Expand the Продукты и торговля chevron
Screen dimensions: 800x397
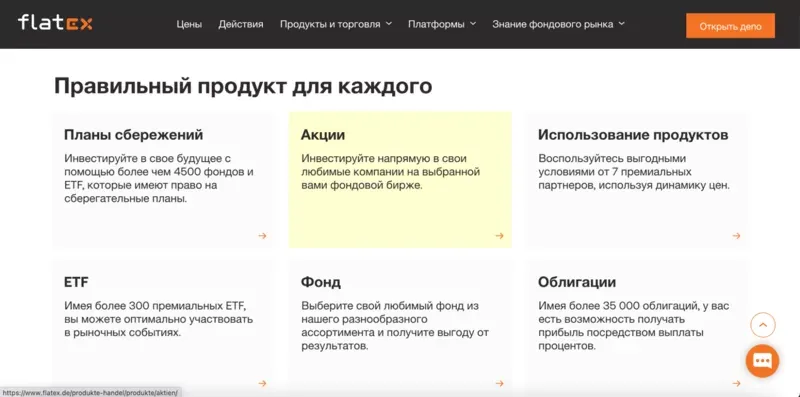coord(389,23)
